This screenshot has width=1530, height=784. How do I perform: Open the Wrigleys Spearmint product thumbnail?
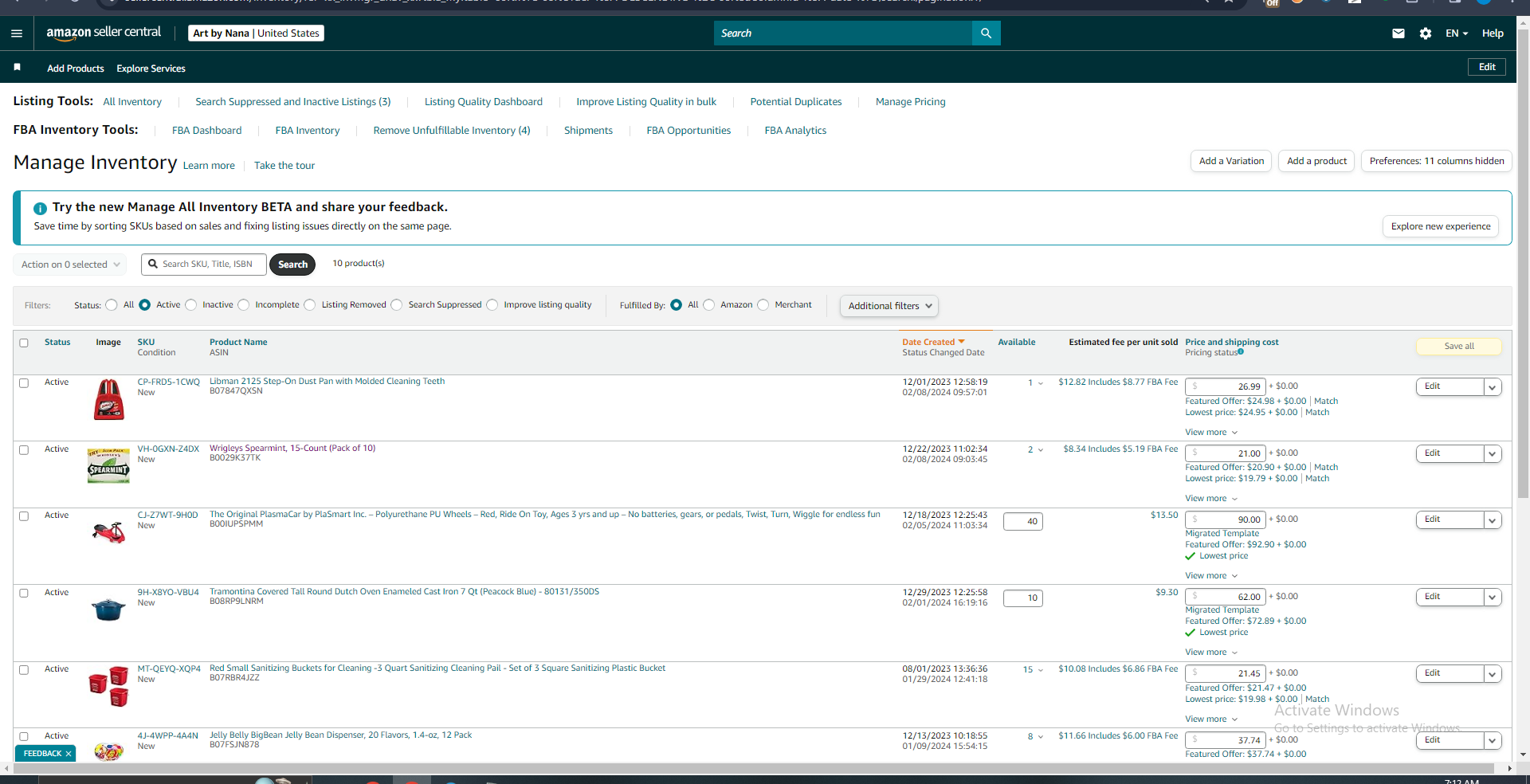(108, 466)
